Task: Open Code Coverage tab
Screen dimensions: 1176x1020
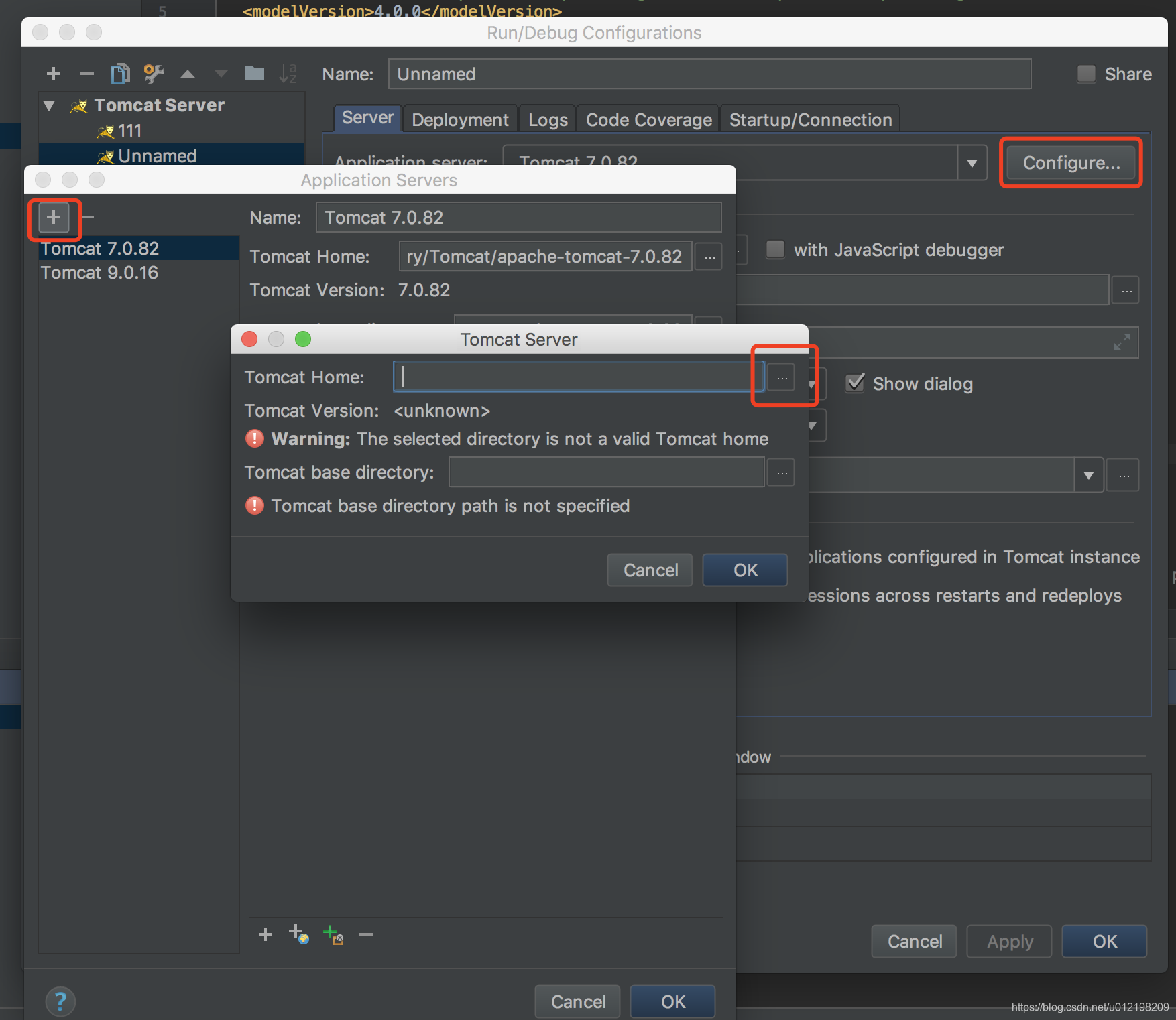Action: 648,119
